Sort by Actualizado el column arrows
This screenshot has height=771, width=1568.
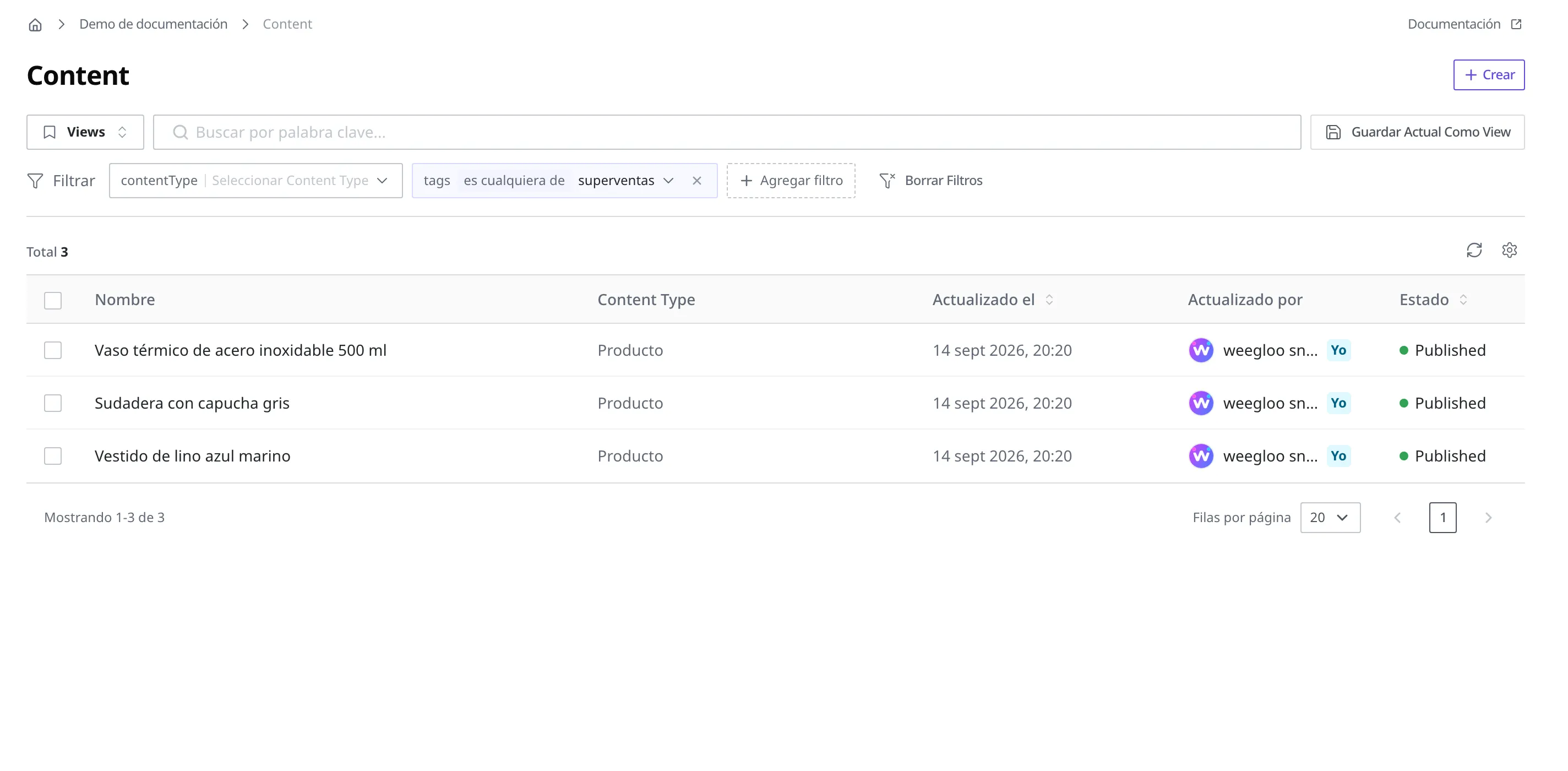(1049, 300)
